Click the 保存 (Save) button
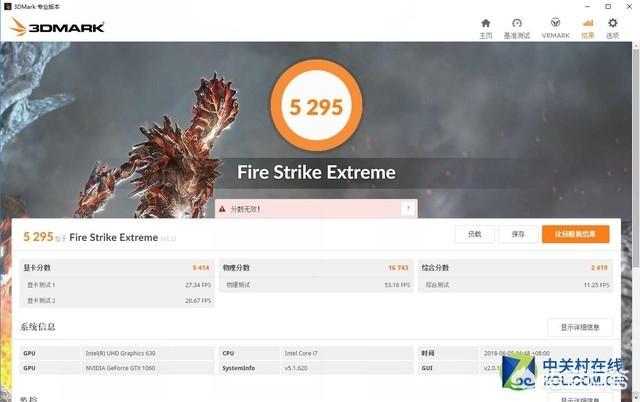This screenshot has width=640, height=402. (518, 234)
